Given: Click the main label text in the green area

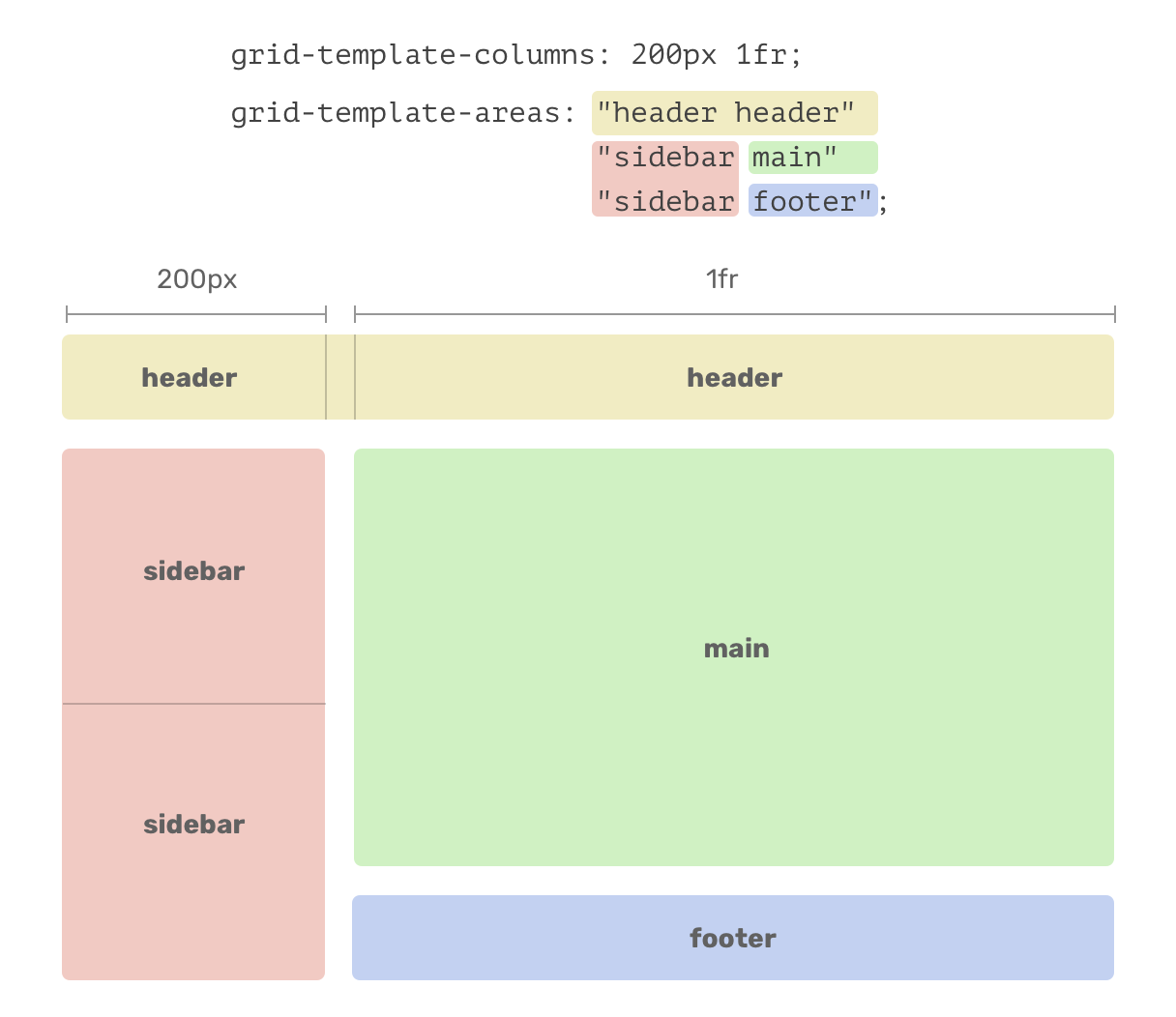Looking at the screenshot, I should click(x=736, y=649).
